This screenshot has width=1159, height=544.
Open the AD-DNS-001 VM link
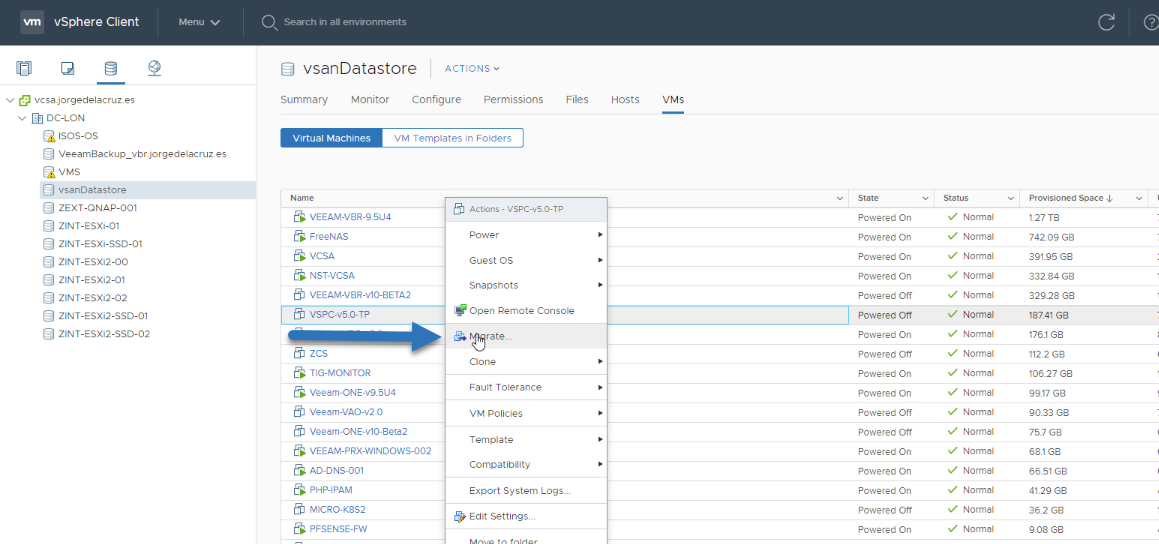(336, 470)
